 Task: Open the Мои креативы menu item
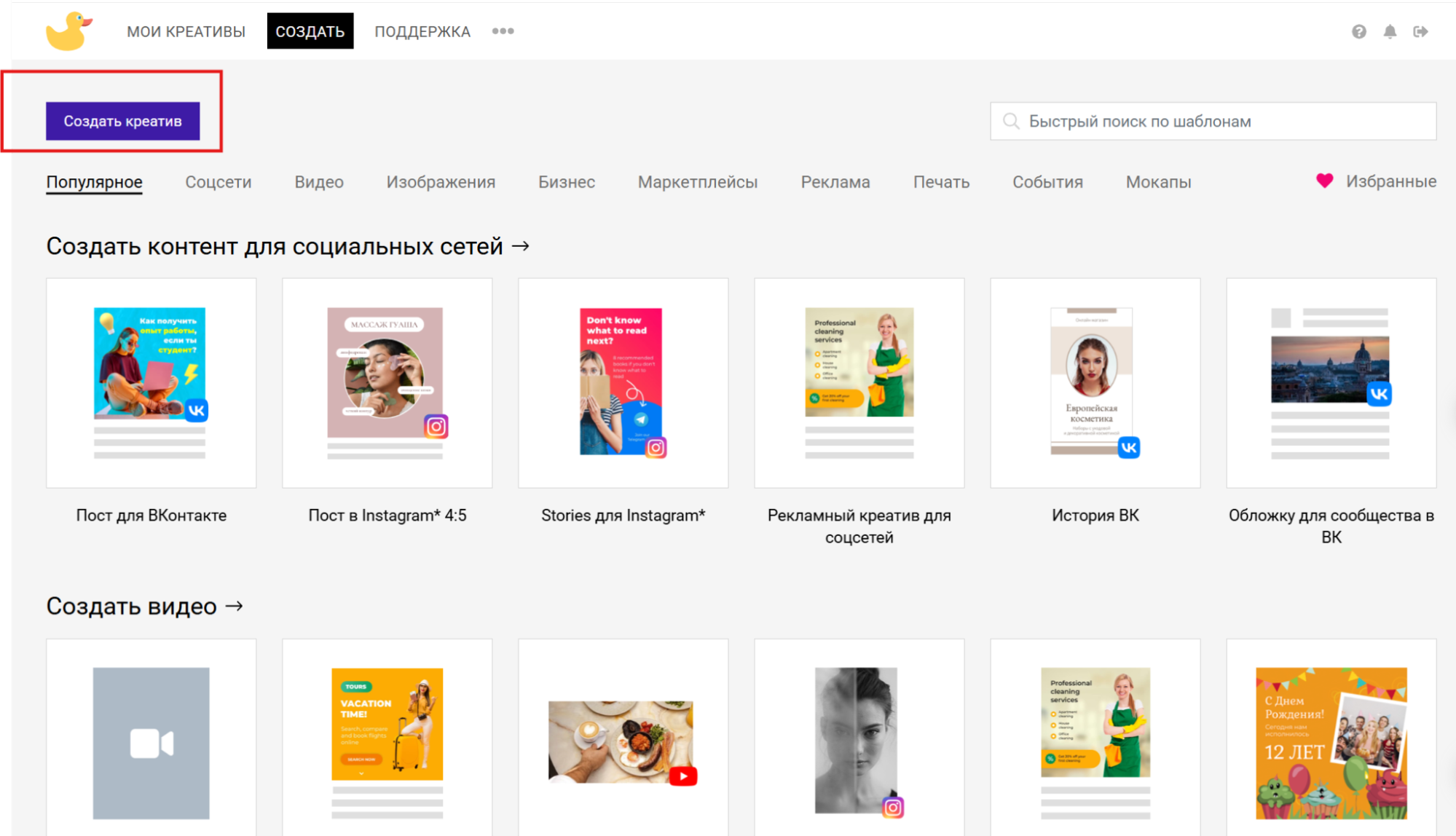186,31
